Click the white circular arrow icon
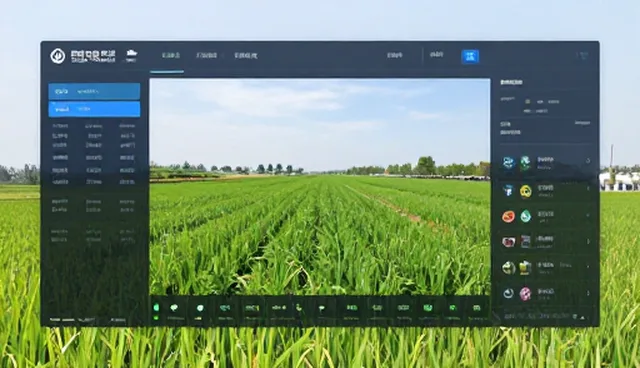640x368 pixels. coord(509,293)
